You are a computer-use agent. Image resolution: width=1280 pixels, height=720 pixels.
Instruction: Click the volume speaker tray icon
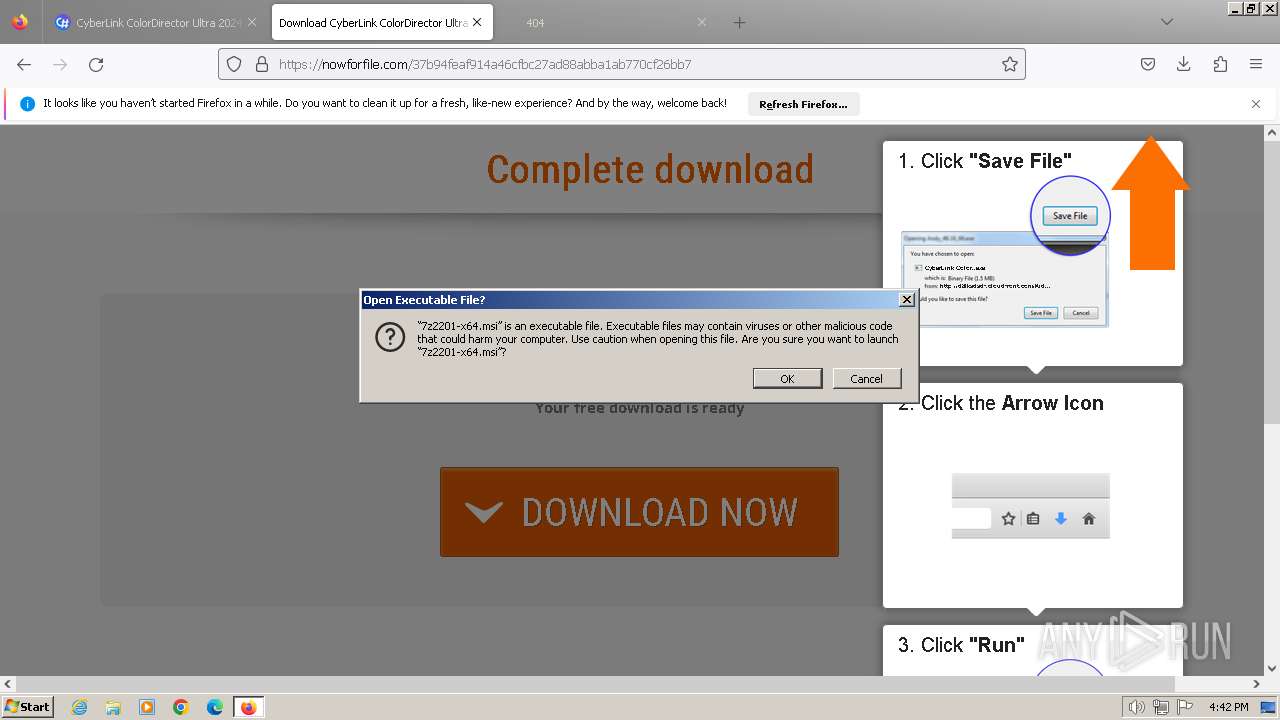click(1136, 707)
